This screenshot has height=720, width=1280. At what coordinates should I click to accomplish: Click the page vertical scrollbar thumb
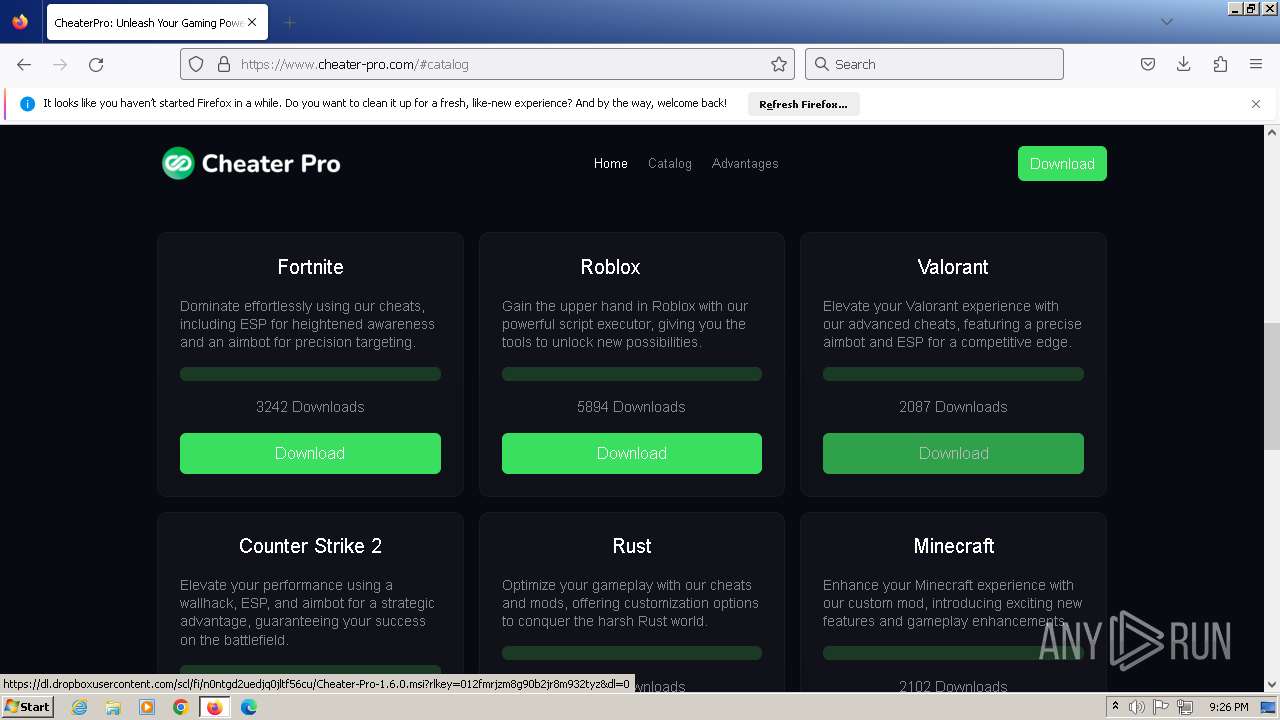(x=1272, y=387)
